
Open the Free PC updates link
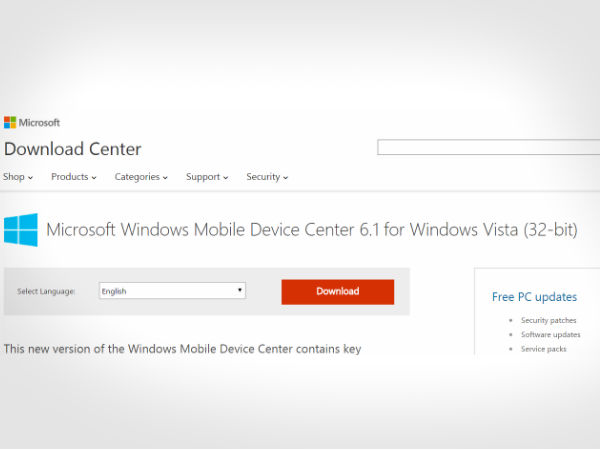534,297
